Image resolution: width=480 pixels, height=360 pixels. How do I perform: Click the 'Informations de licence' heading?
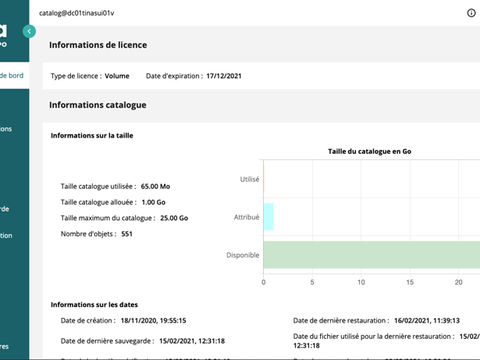tap(98, 45)
